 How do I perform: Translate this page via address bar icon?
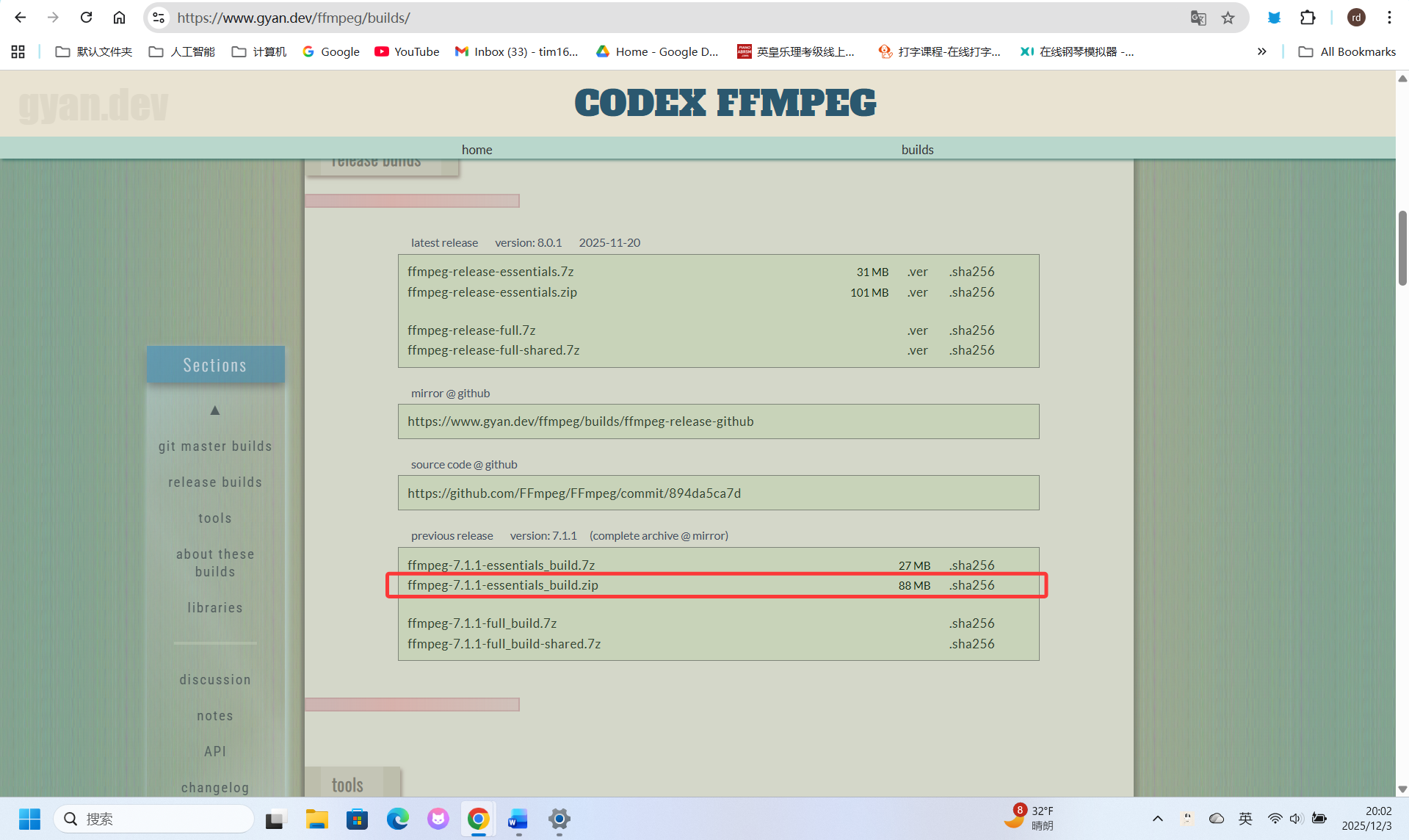(1198, 18)
